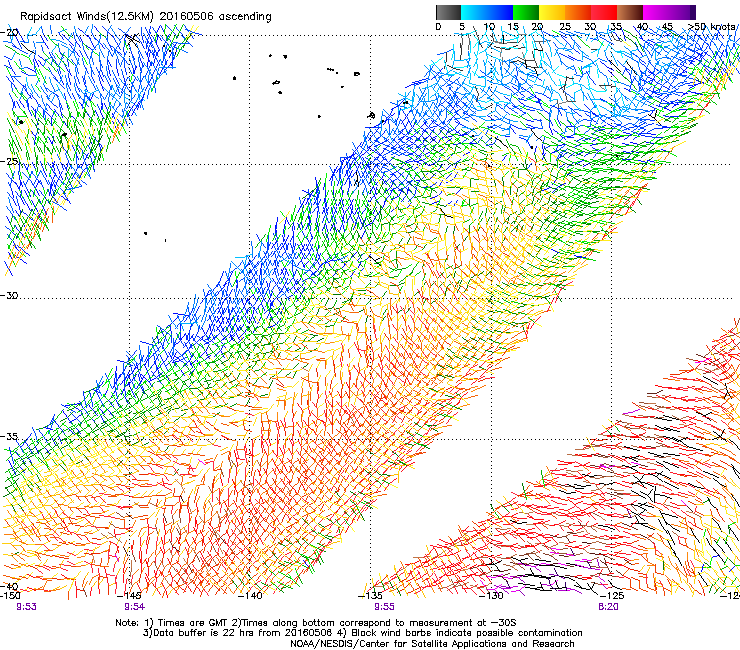Click the 'Data buffer is 22 hrs' note
This screenshot has height=650, width=740.
click(x=205, y=633)
